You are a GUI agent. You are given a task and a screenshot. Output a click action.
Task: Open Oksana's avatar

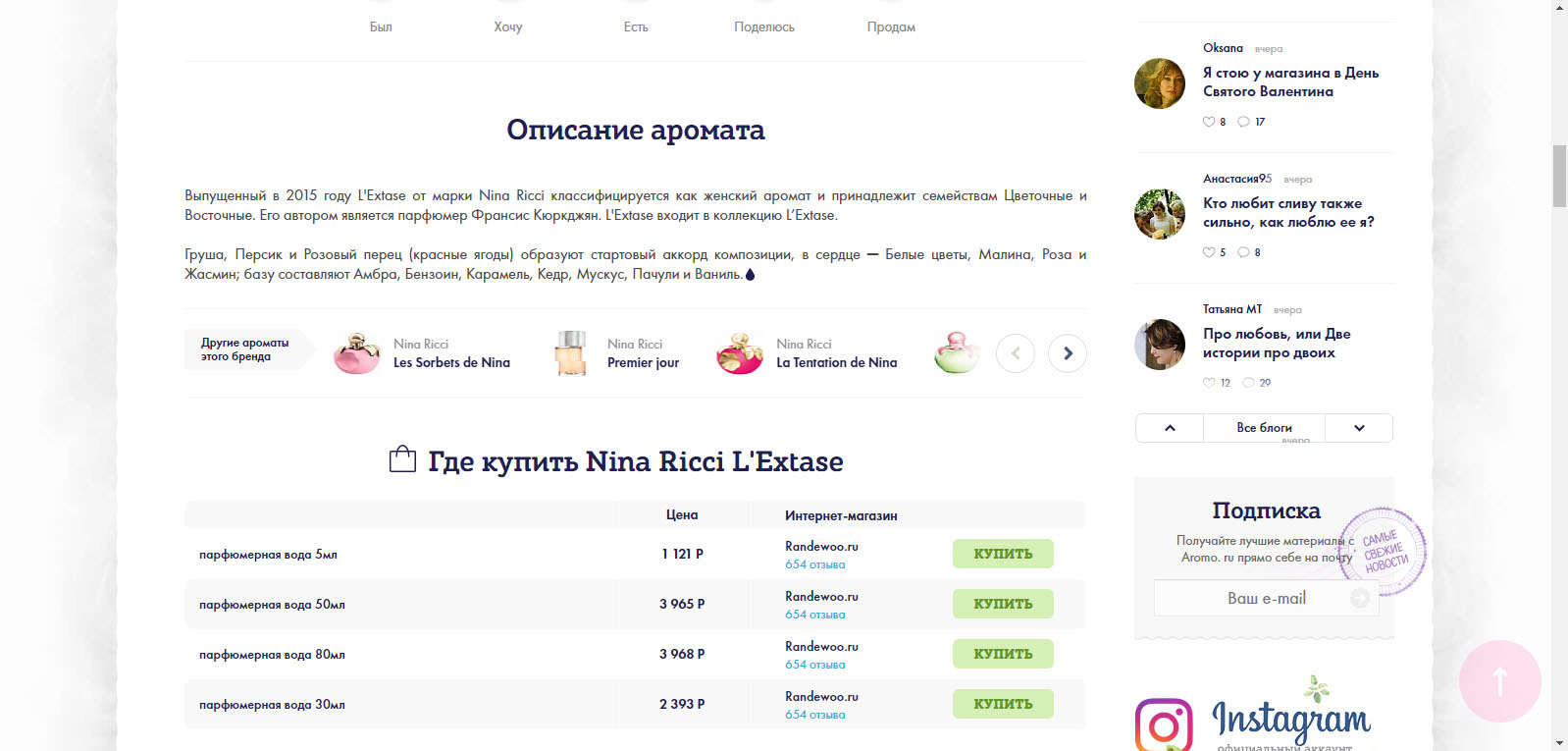[x=1160, y=83]
